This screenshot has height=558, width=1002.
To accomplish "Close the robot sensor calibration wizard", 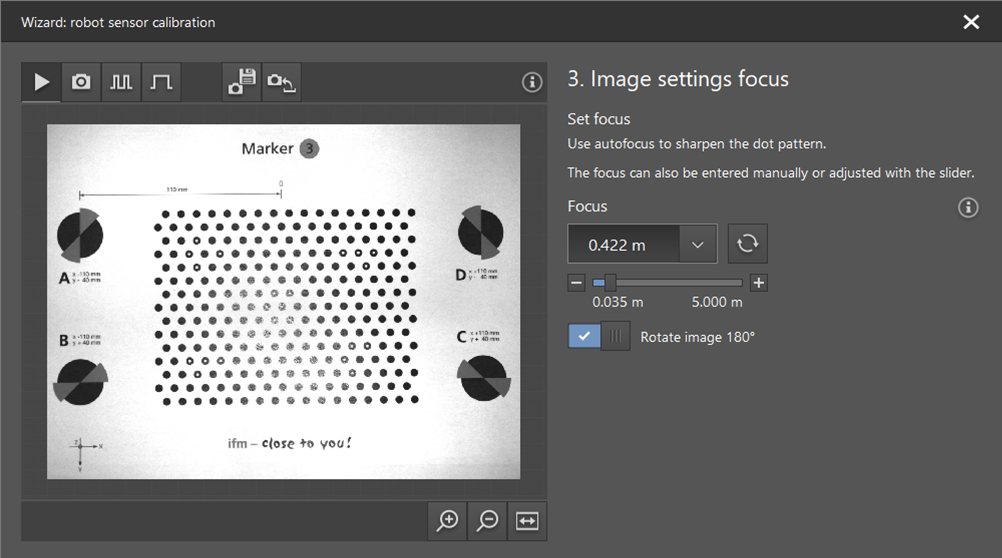I will [x=971, y=22].
